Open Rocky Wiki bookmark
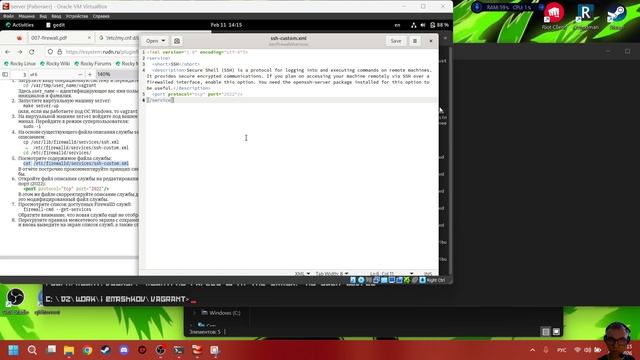 point(55,64)
